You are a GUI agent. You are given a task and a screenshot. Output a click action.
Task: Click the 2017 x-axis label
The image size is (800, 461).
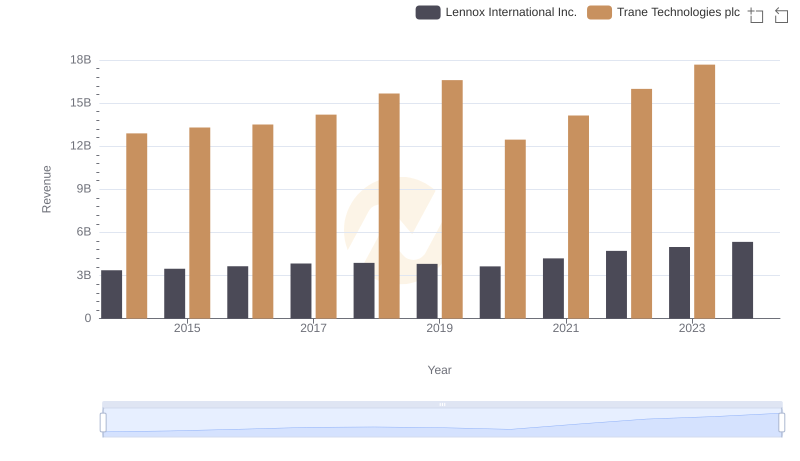coord(313,328)
